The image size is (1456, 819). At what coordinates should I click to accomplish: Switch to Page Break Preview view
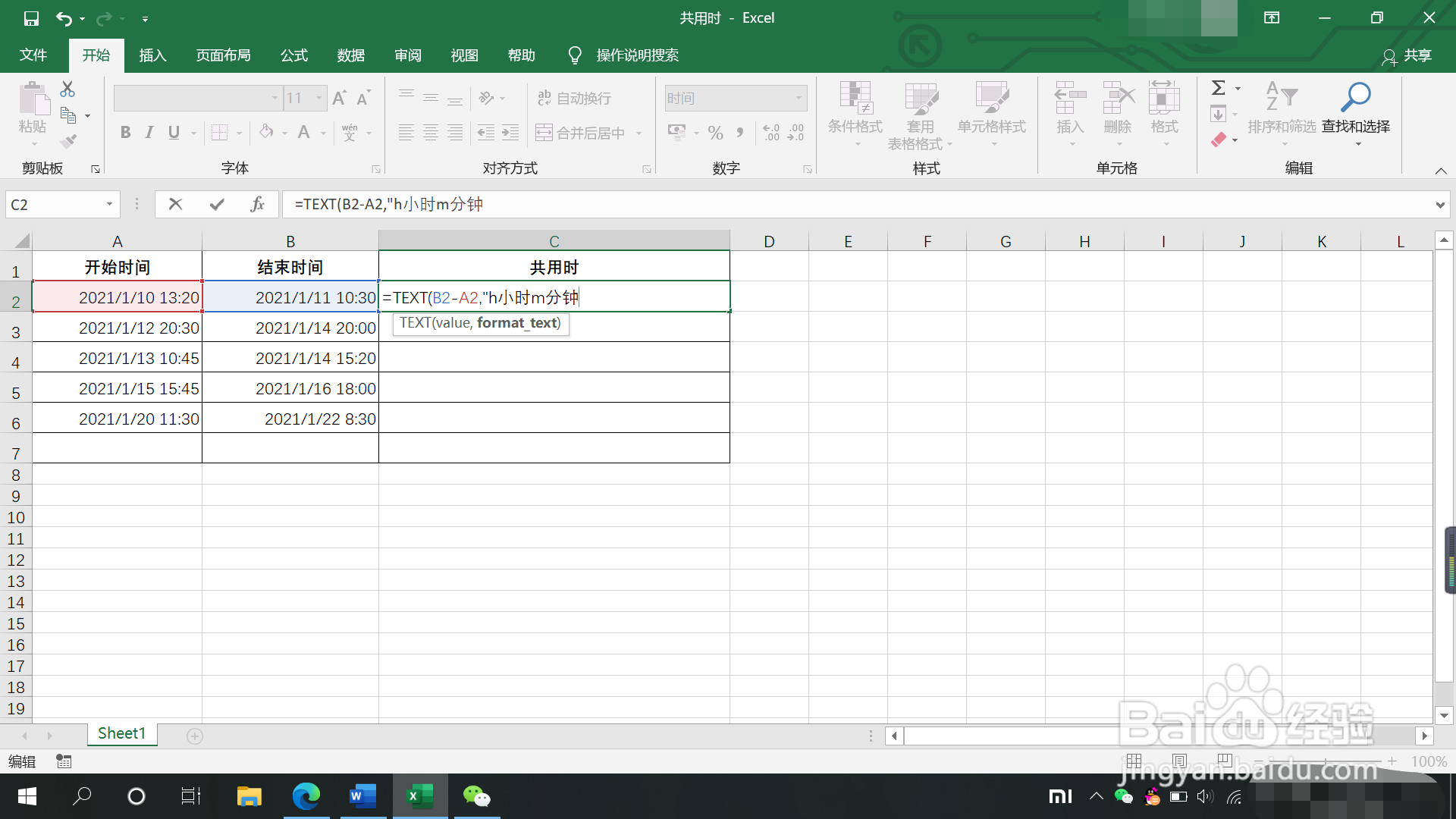pyautogui.click(x=1224, y=761)
